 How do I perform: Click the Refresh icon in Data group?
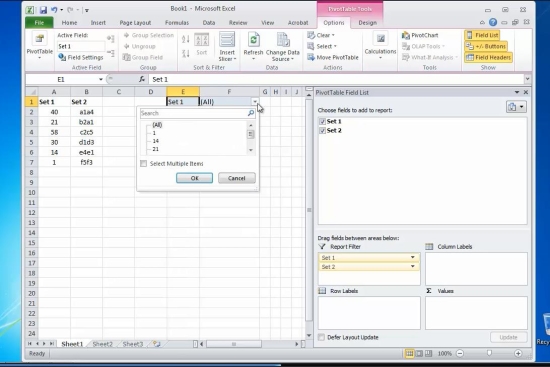(253, 40)
